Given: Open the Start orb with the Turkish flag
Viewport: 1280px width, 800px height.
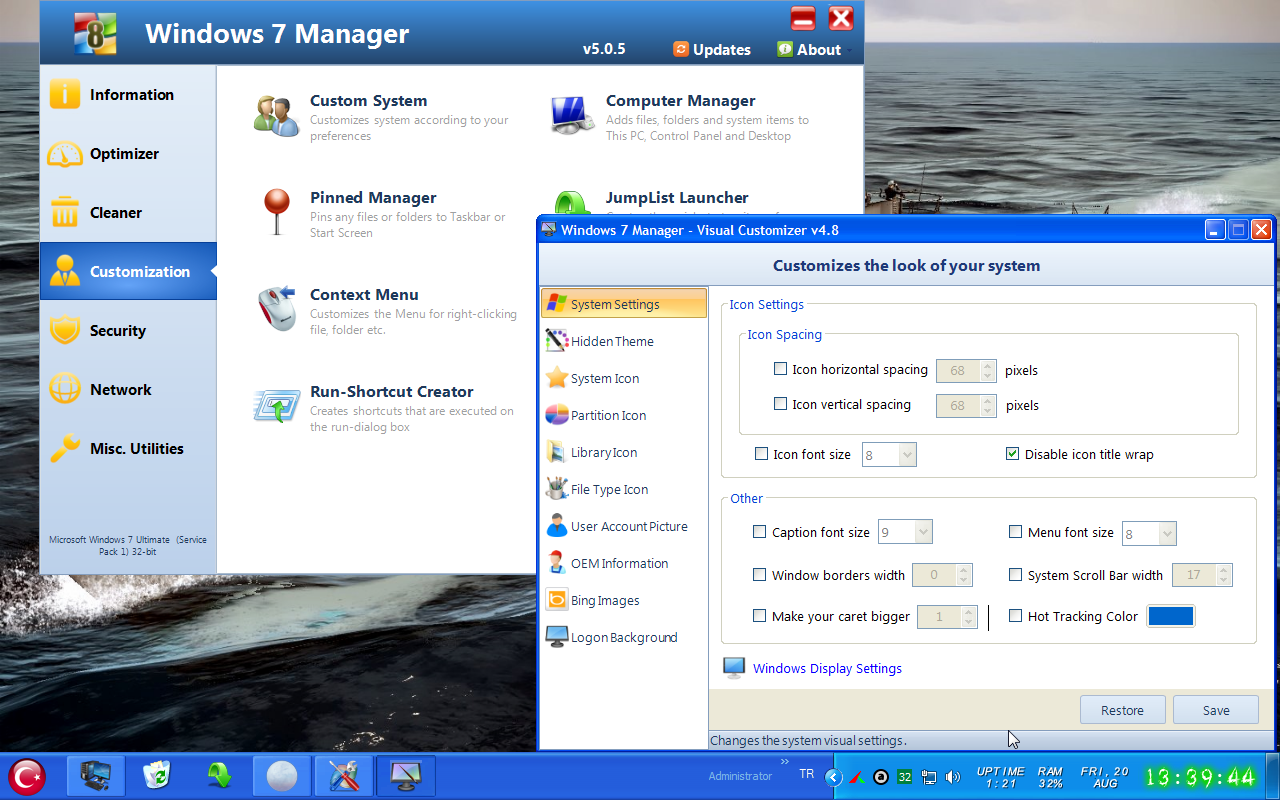Looking at the screenshot, I should pyautogui.click(x=27, y=776).
